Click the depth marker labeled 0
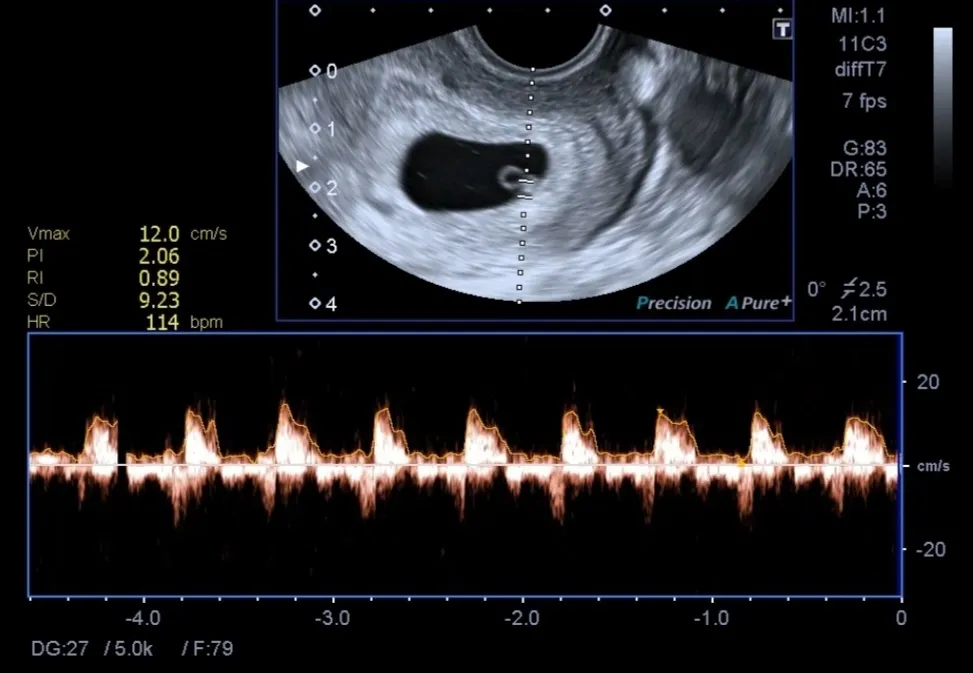This screenshot has width=973, height=673. [324, 71]
